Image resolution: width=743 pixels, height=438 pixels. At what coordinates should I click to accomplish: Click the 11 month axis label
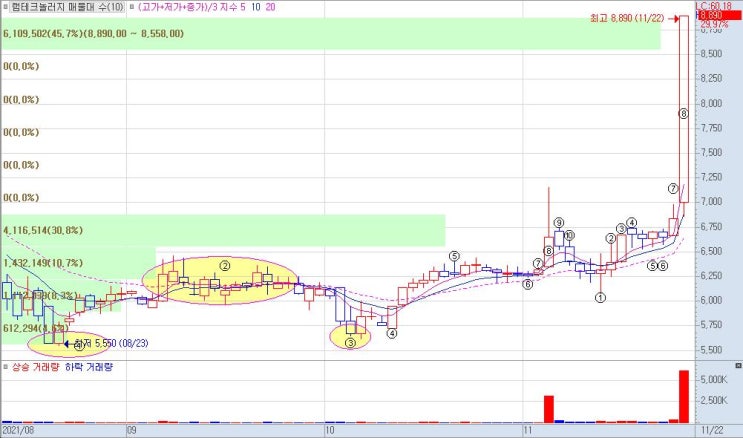tap(528, 430)
